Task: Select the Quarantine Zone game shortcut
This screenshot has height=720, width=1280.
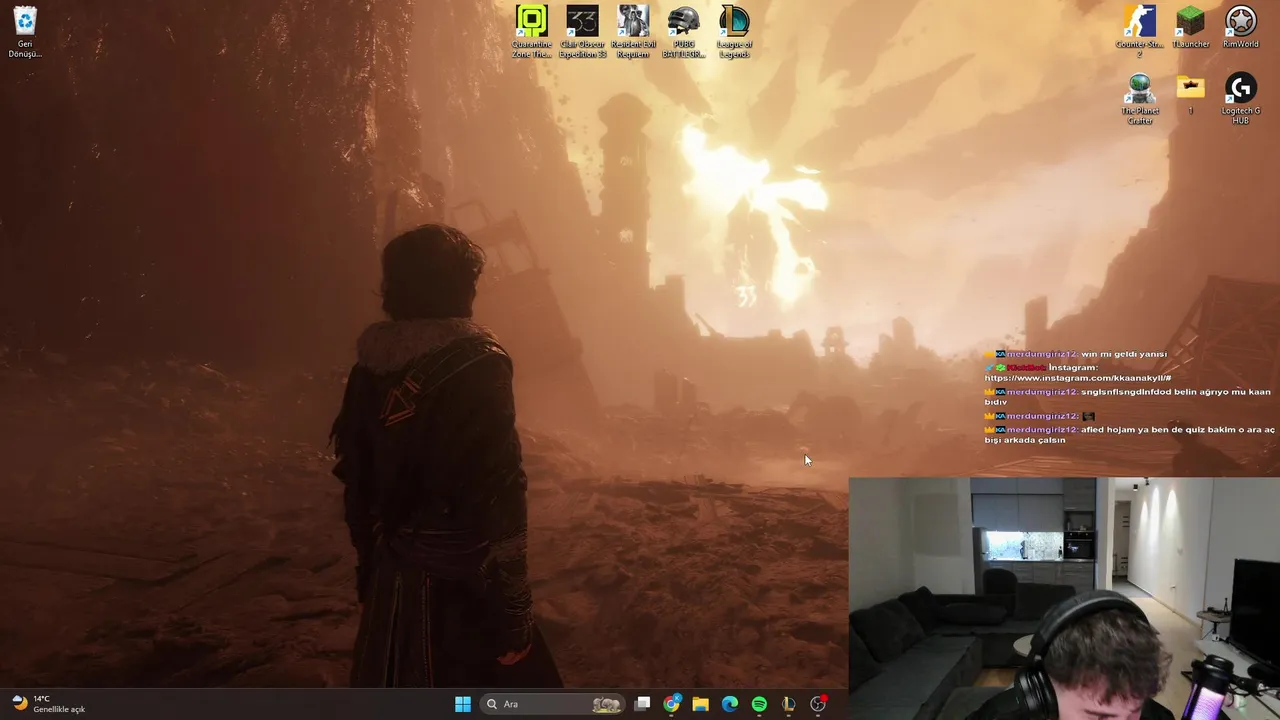Action: click(531, 33)
